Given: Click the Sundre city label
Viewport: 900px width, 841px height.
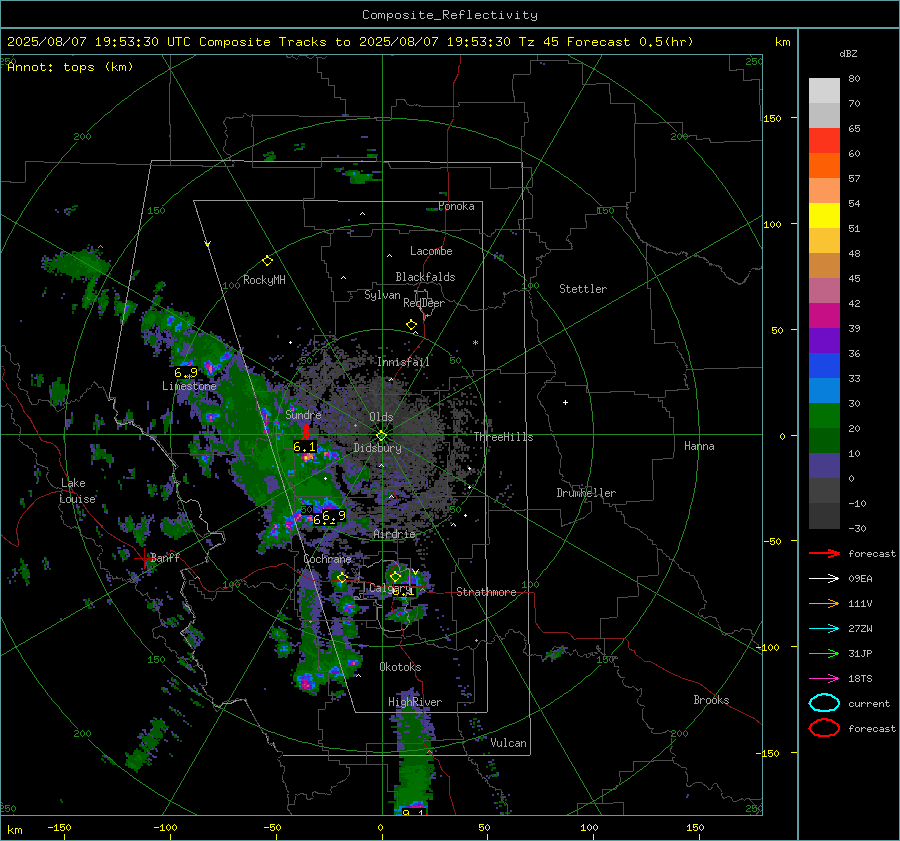Looking at the screenshot, I should pos(303,414).
